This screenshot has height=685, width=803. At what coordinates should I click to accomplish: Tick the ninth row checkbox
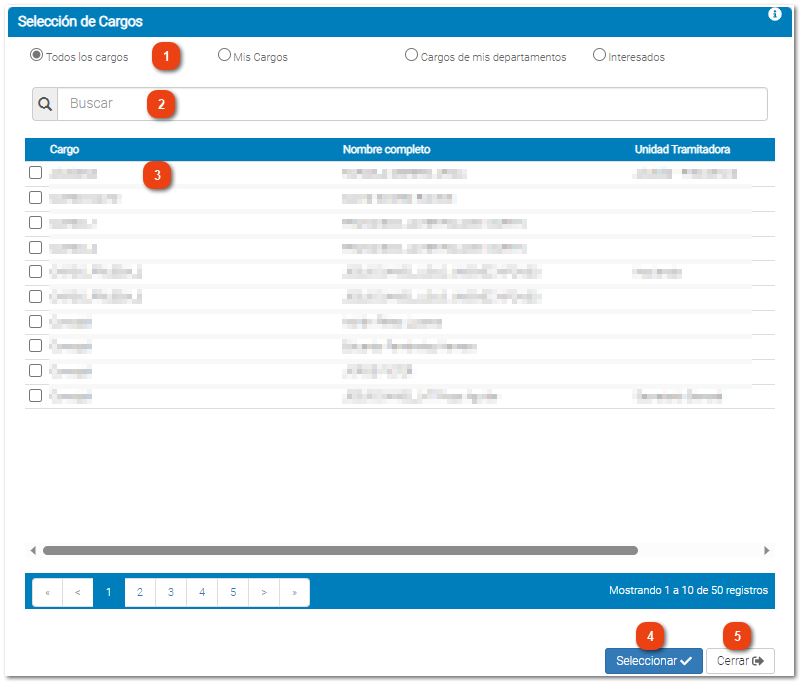[35, 371]
